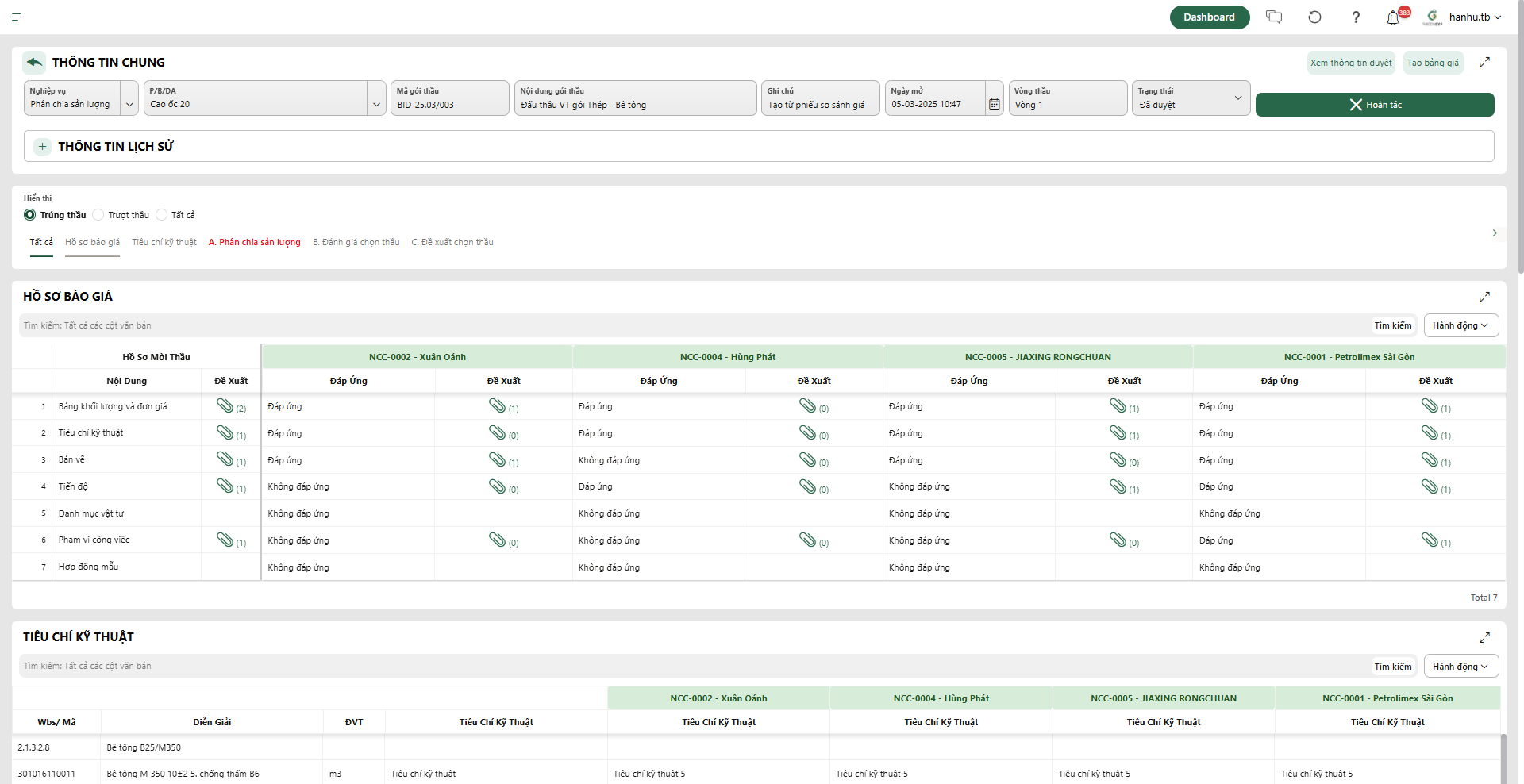Click the Nội dung gói thầu field
Viewport: 1524px width, 784px height.
[636, 98]
